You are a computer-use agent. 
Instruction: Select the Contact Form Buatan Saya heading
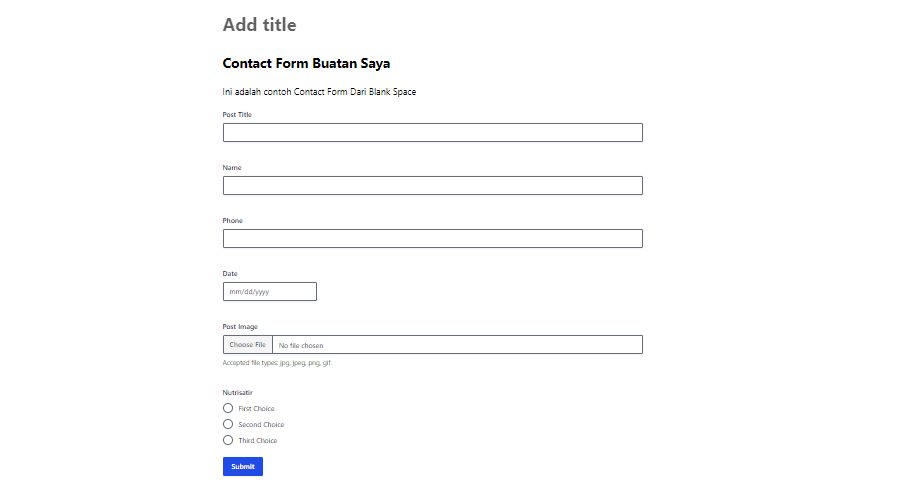[x=306, y=64]
